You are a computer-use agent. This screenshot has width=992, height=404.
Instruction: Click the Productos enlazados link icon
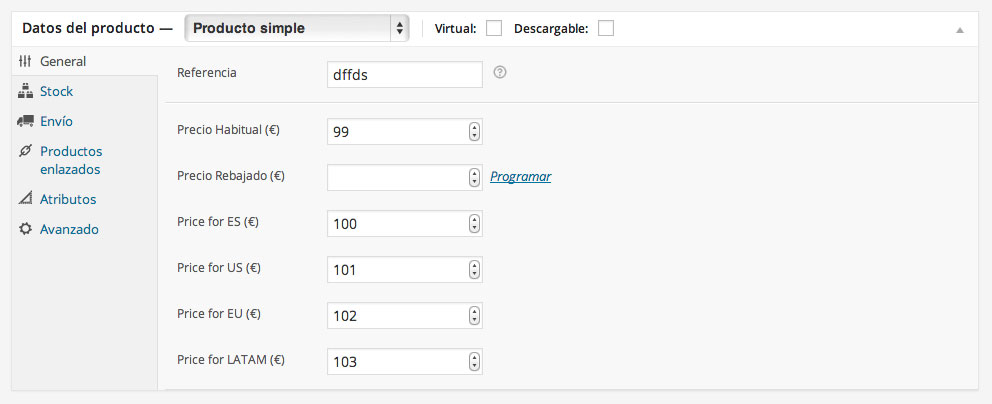25,151
